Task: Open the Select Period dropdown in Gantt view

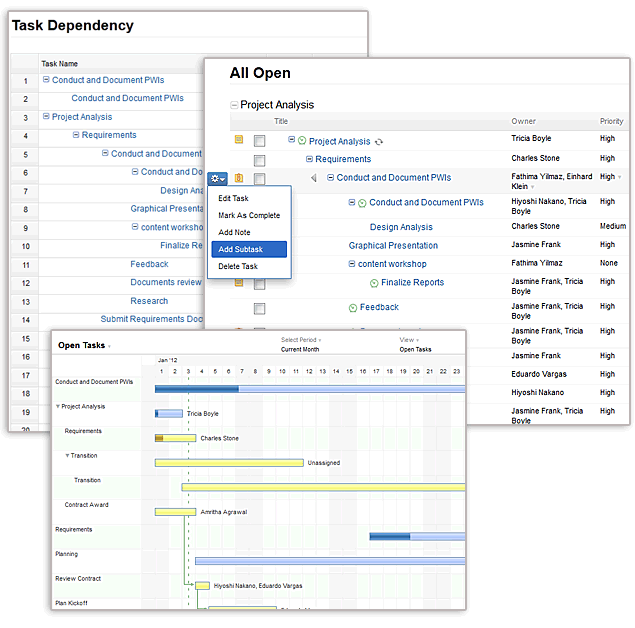Action: coord(300,340)
